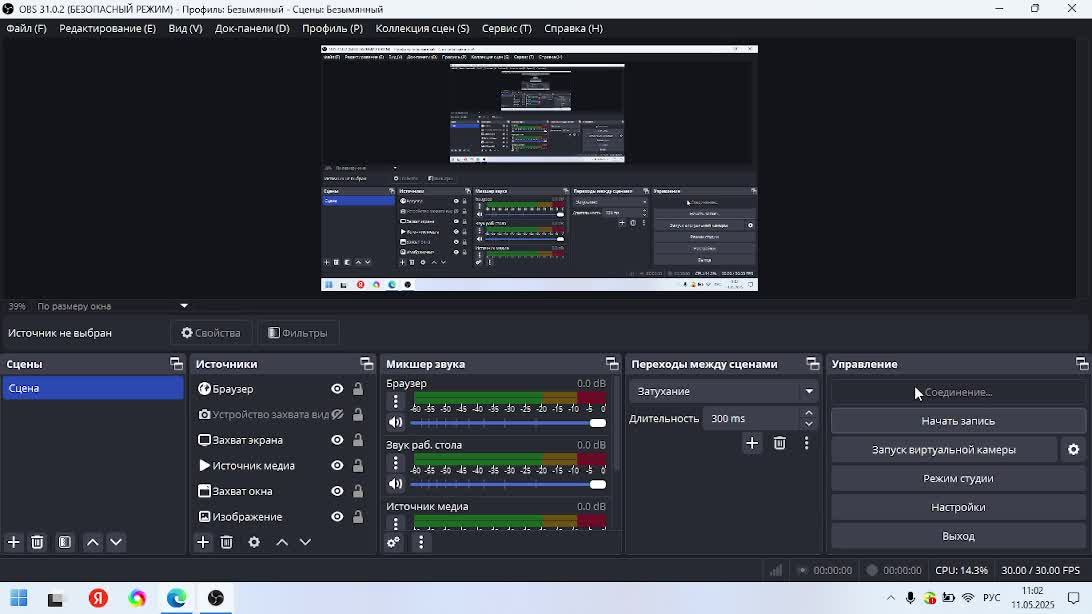Open Yandex browser from taskbar
The width and height of the screenshot is (1092, 614).
98,598
